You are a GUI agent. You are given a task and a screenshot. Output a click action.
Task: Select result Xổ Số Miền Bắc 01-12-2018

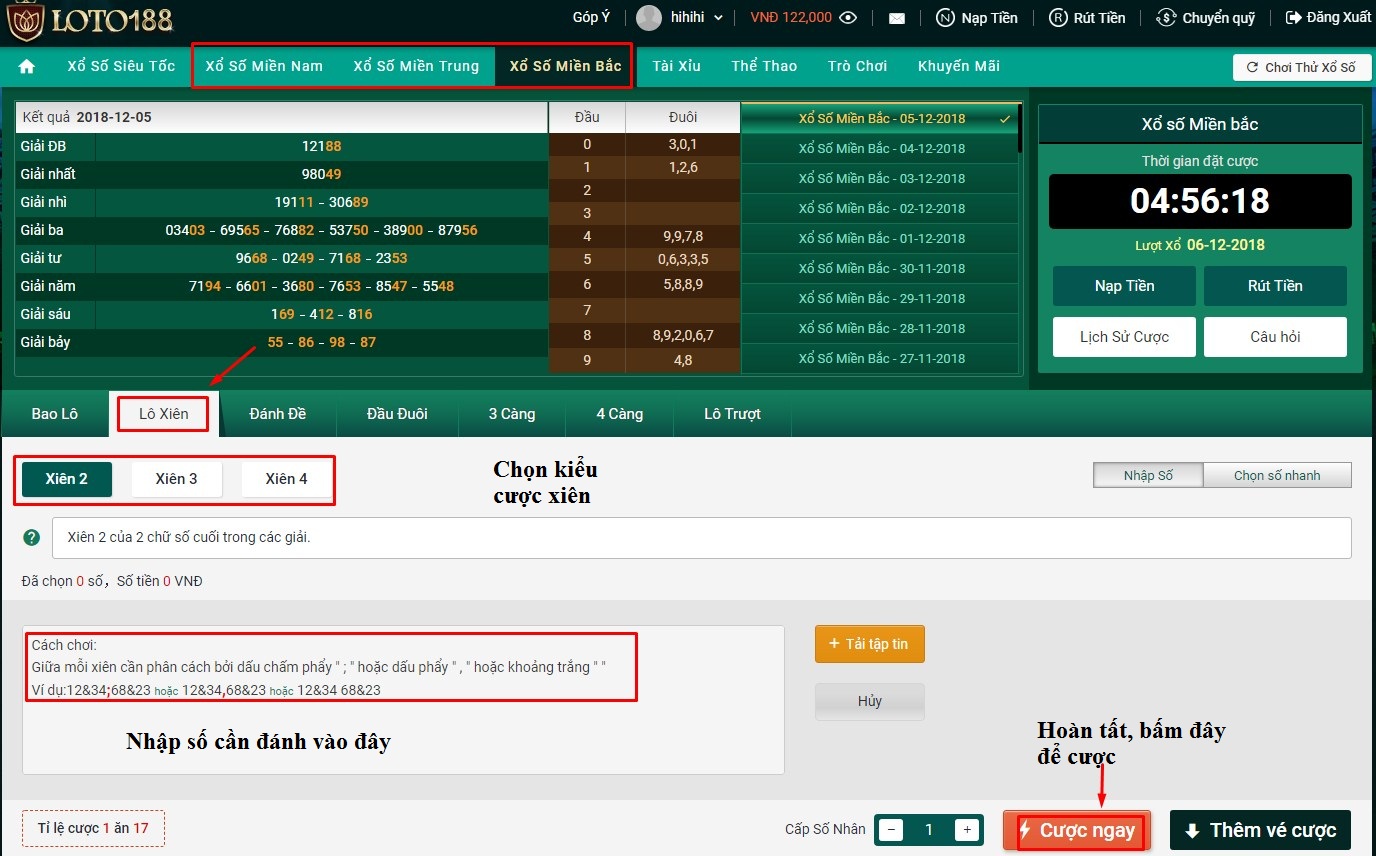(x=880, y=238)
